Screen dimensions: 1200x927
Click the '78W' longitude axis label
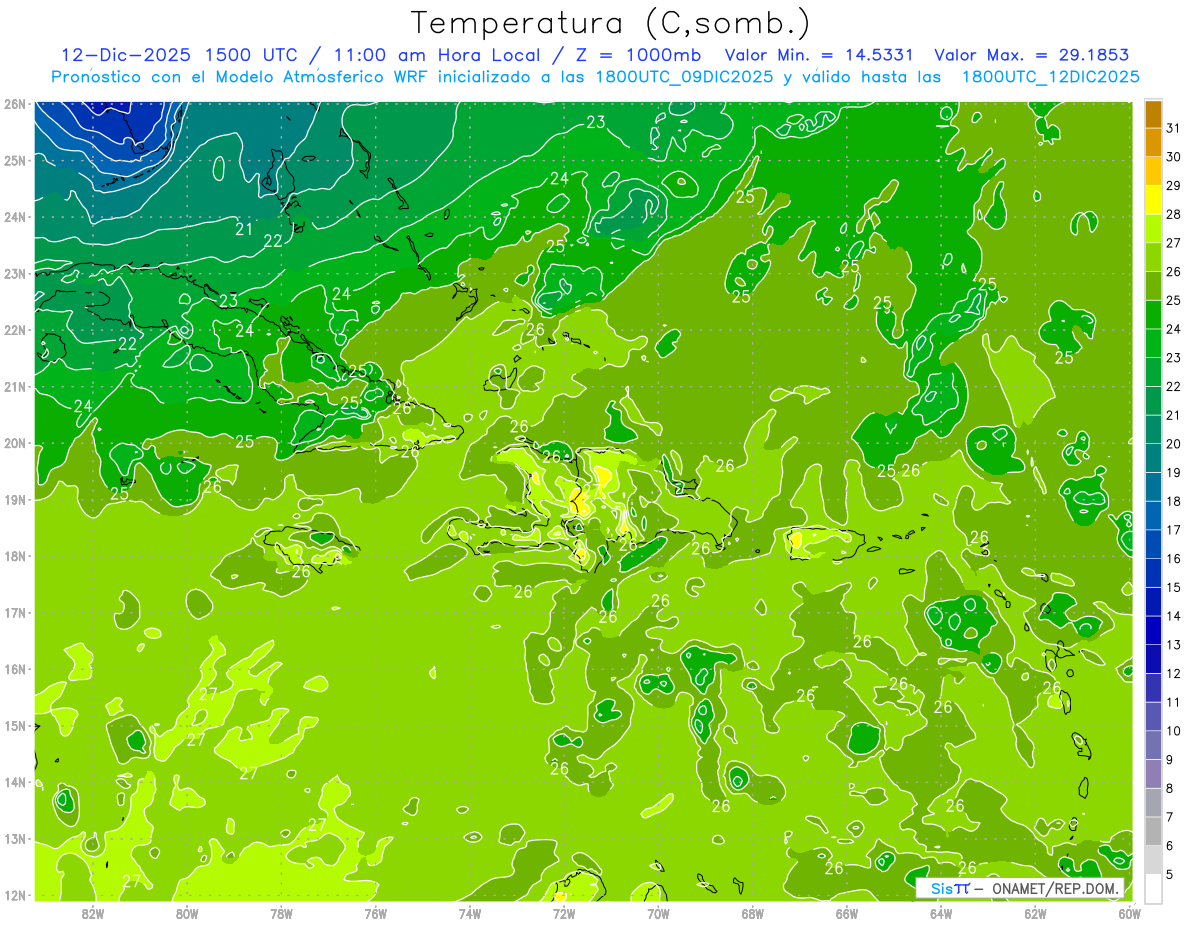click(x=281, y=912)
